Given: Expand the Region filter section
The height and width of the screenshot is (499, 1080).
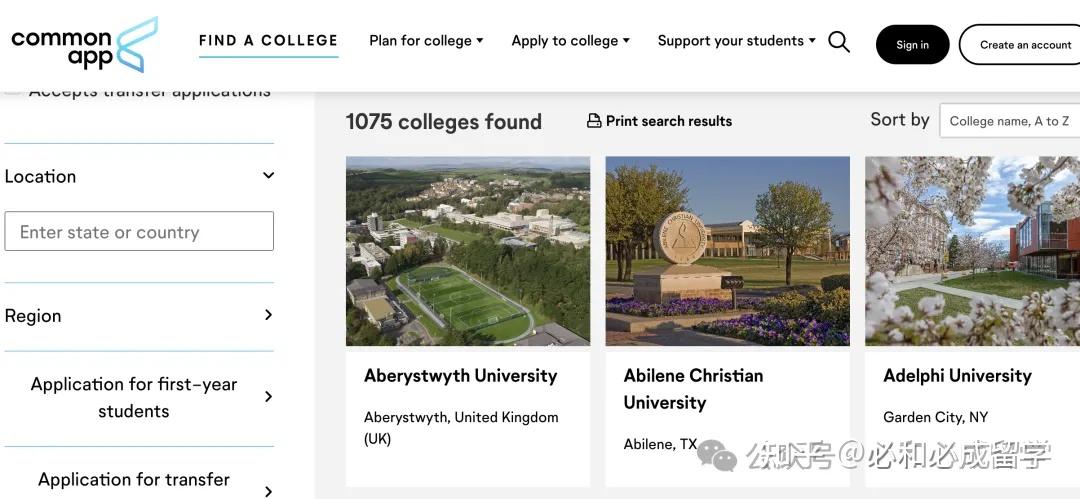Looking at the screenshot, I should point(268,315).
